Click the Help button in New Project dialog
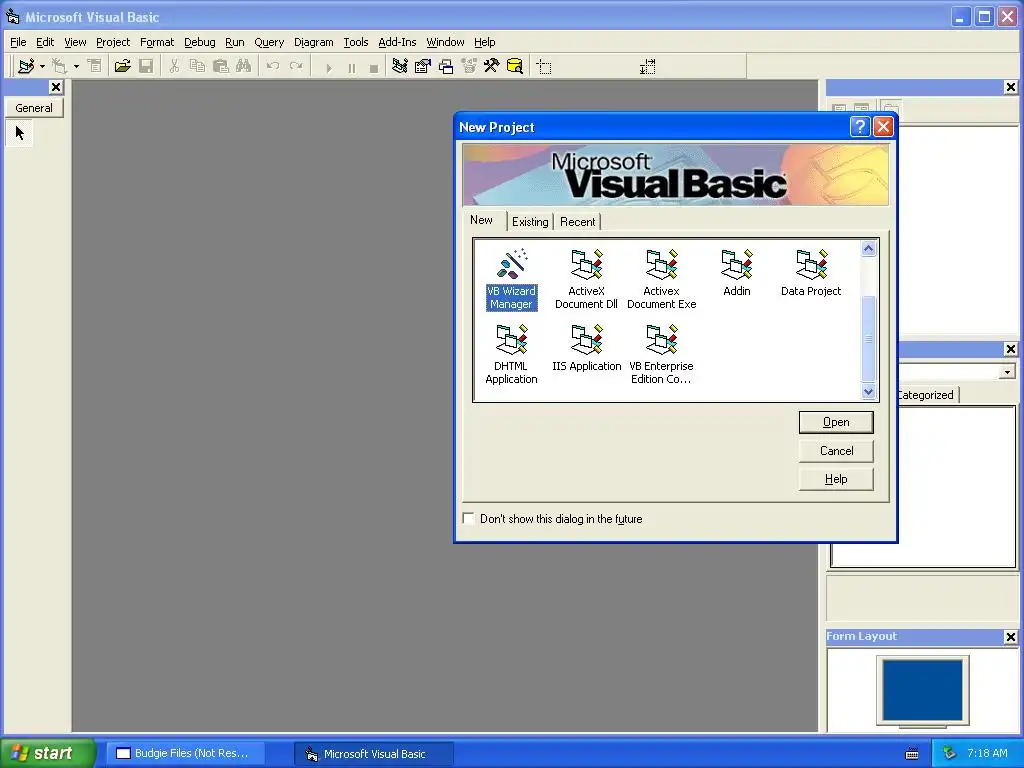Screen dimensions: 1024x768 836,479
